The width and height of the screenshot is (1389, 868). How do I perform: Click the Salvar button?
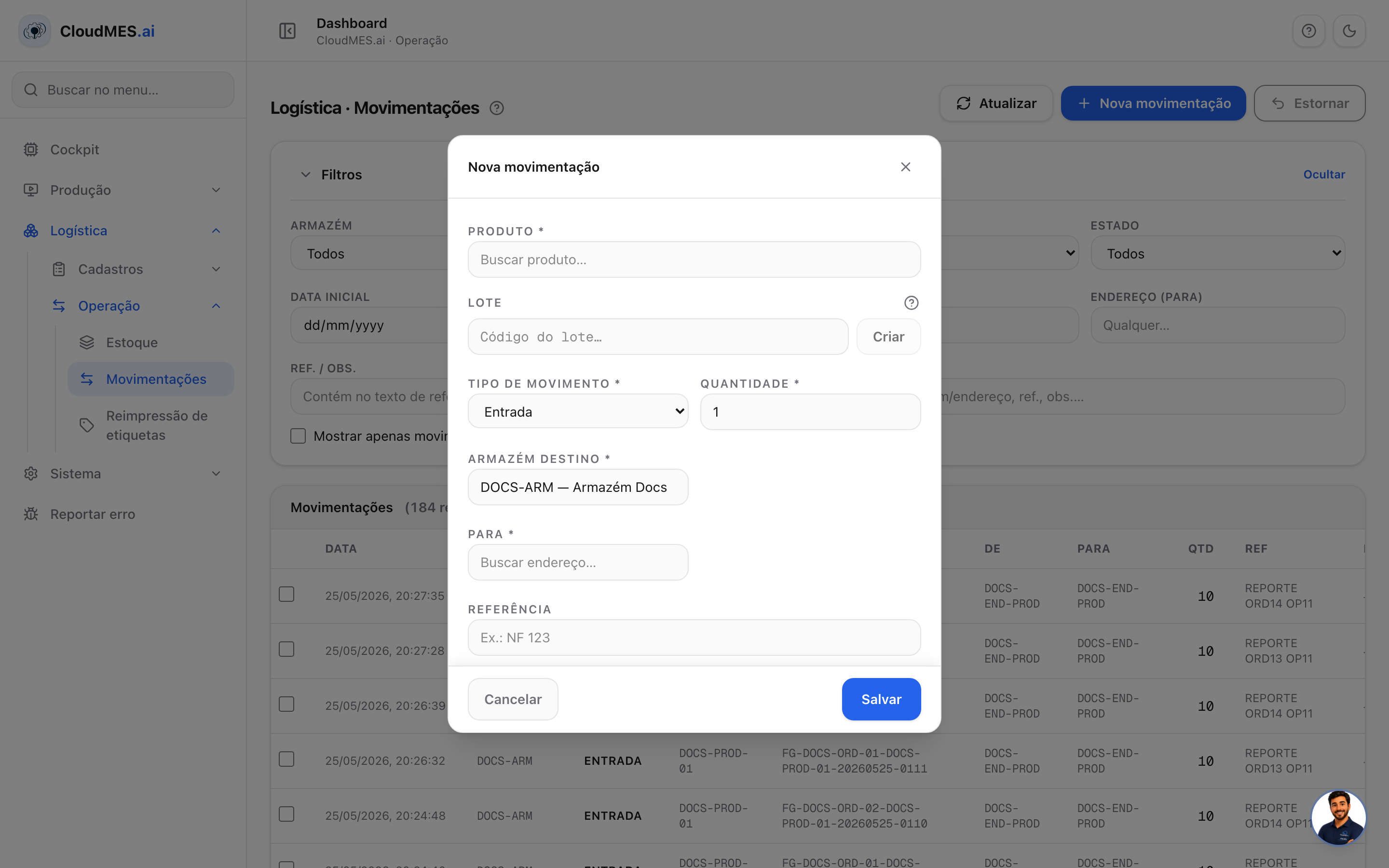881,699
